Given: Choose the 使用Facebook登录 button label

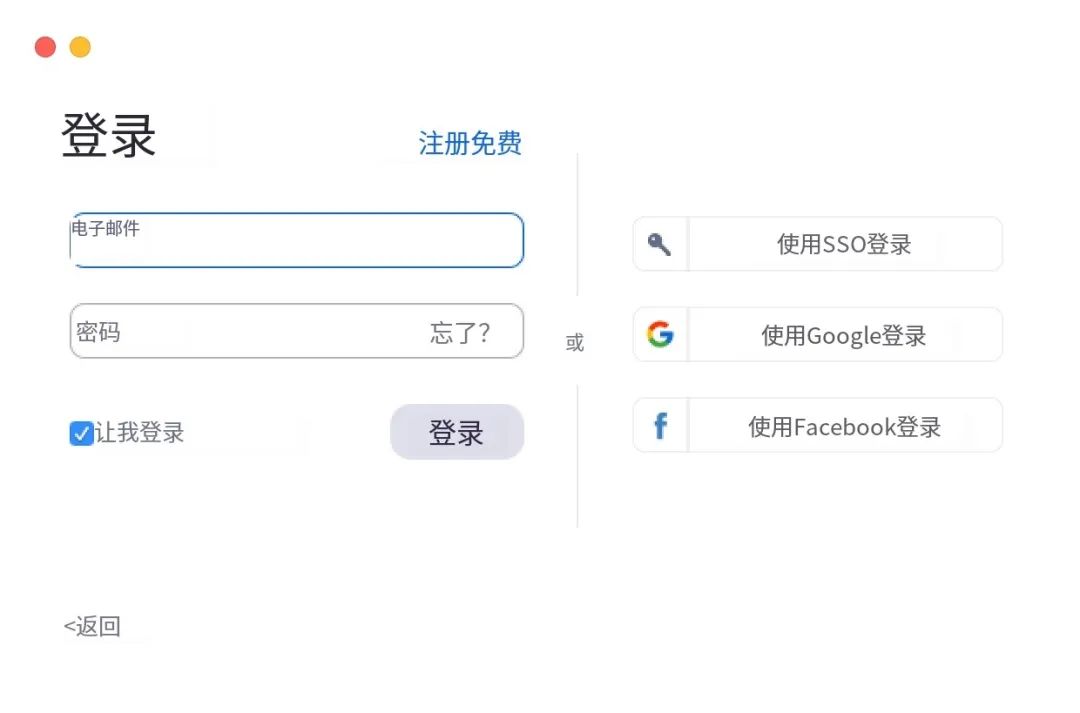Looking at the screenshot, I should click(844, 426).
